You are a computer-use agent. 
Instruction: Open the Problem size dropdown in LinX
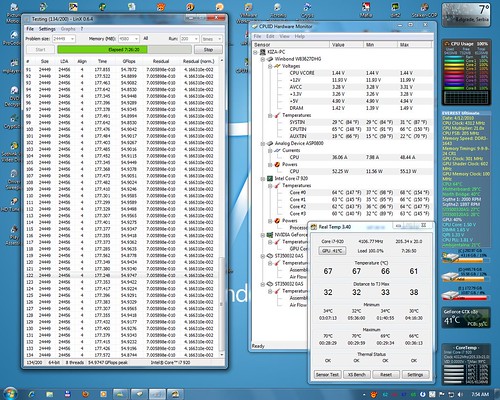72,39
